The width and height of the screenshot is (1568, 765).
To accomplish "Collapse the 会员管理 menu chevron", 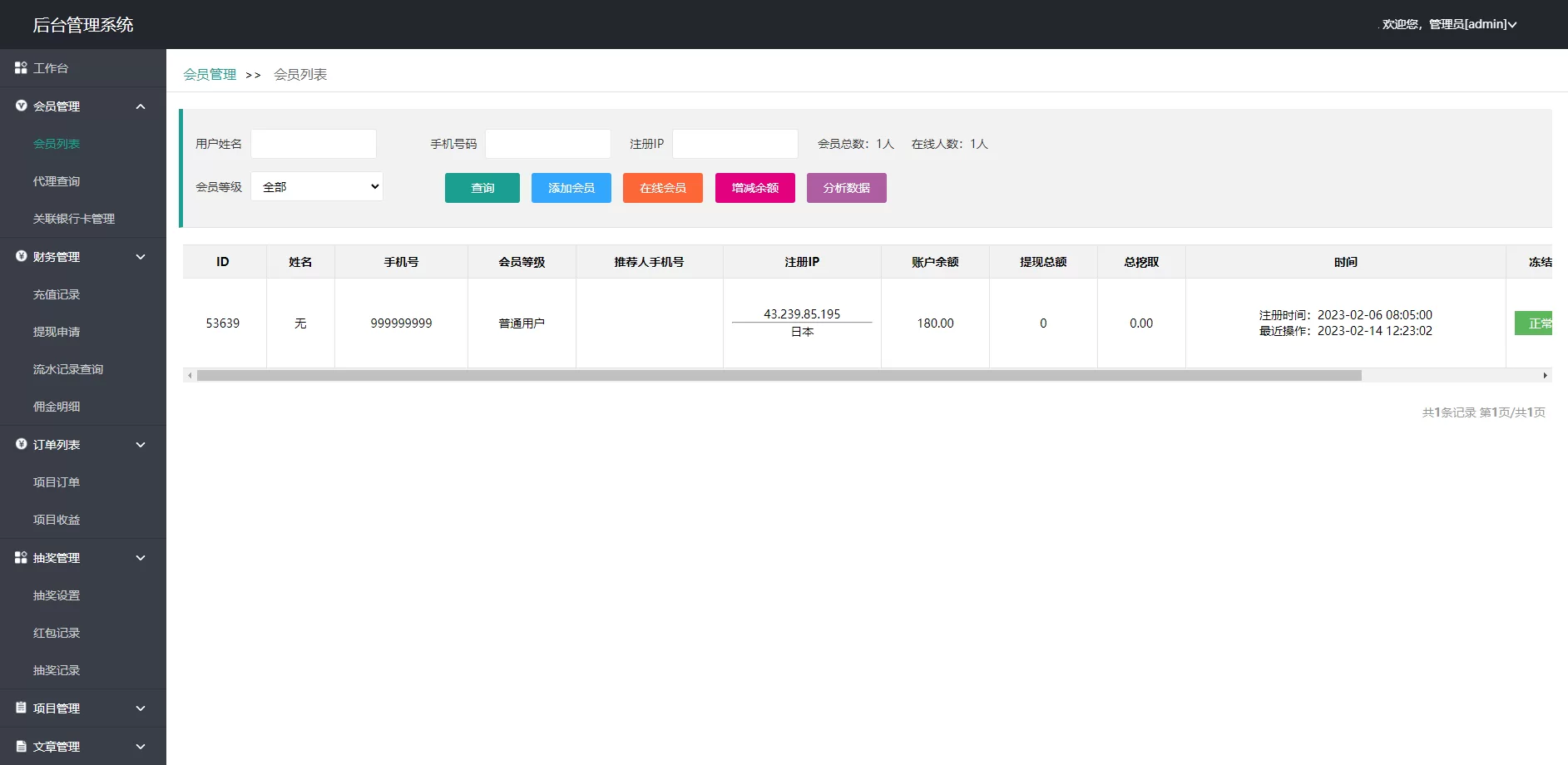I will click(141, 106).
